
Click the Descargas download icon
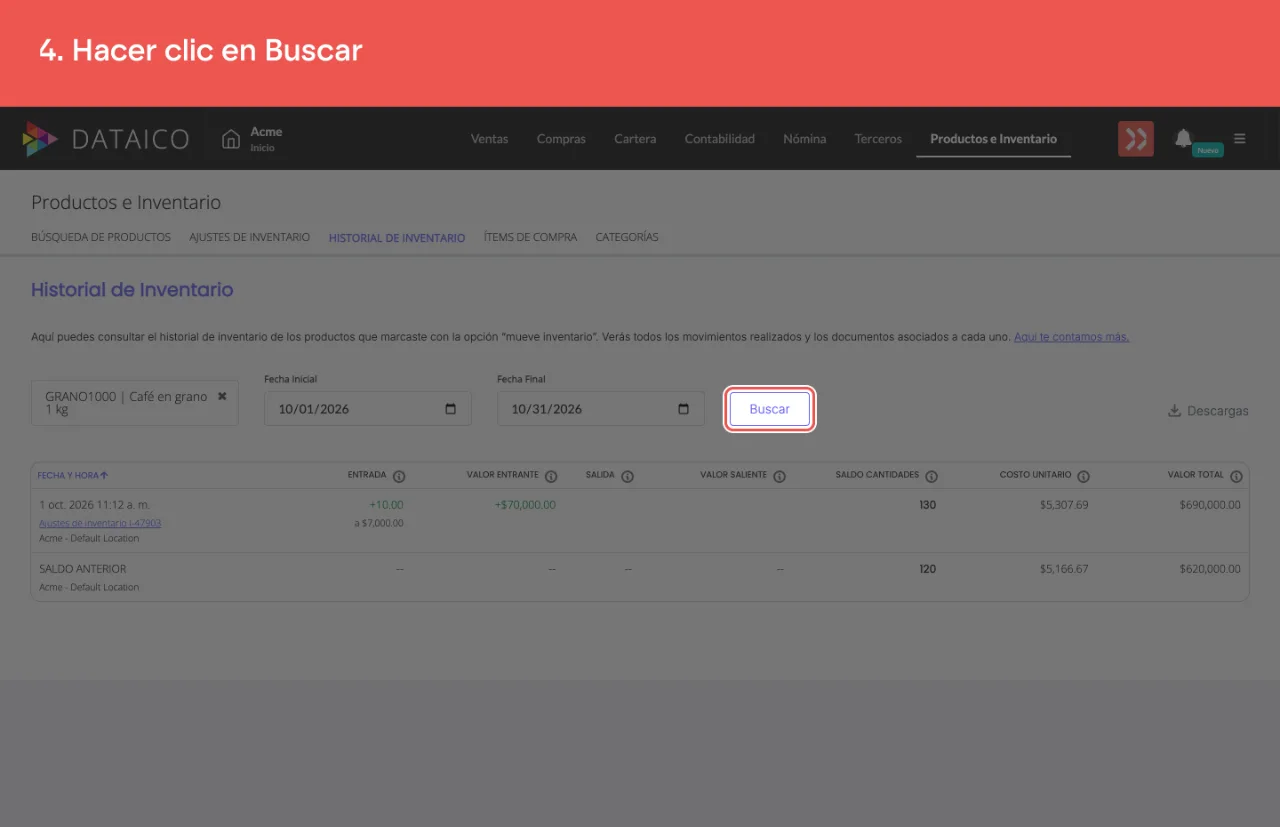(1174, 410)
